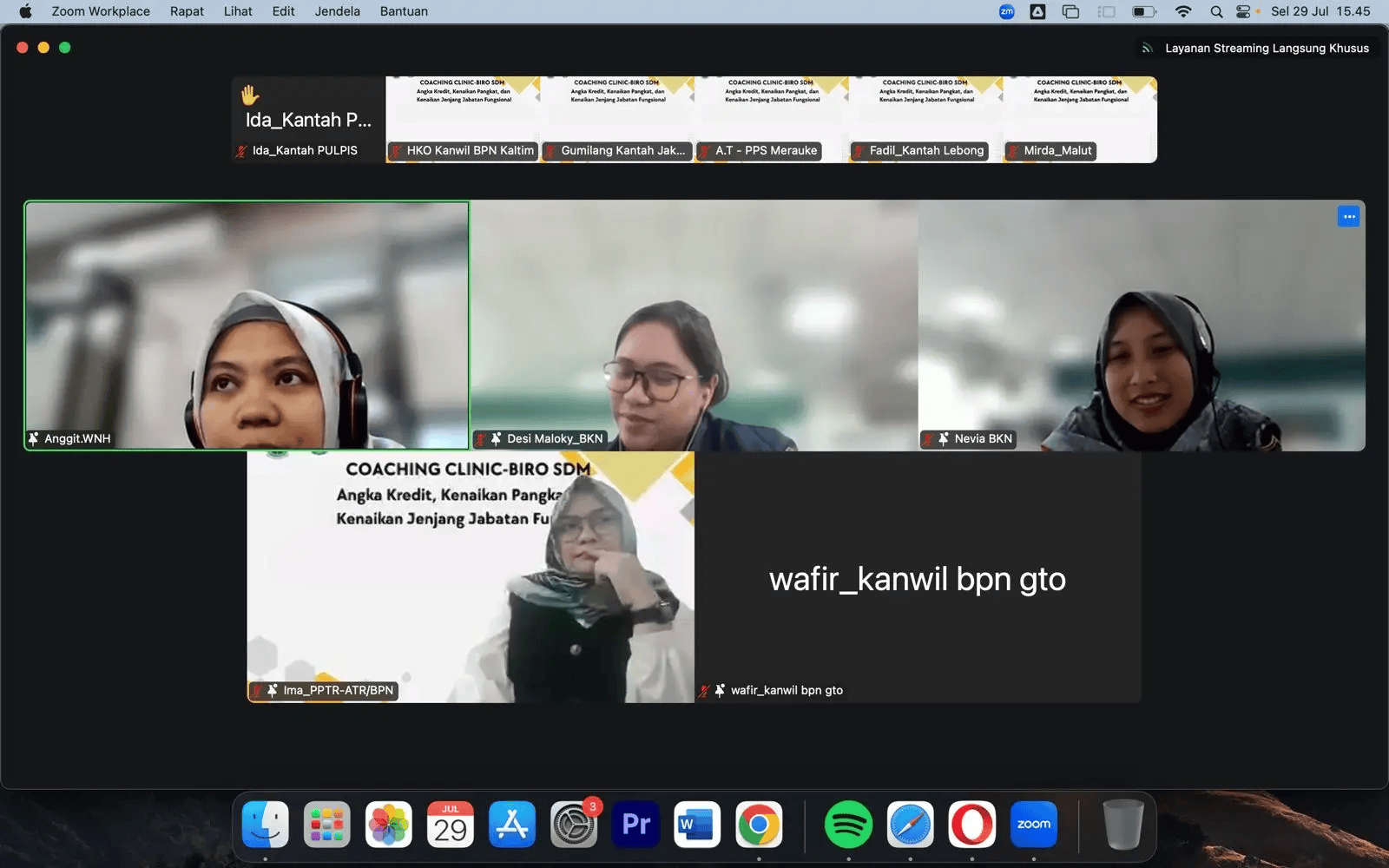This screenshot has height=868, width=1389.
Task: Toggle Wi-Fi menu in the menu bar
Action: pyautogui.click(x=1183, y=11)
